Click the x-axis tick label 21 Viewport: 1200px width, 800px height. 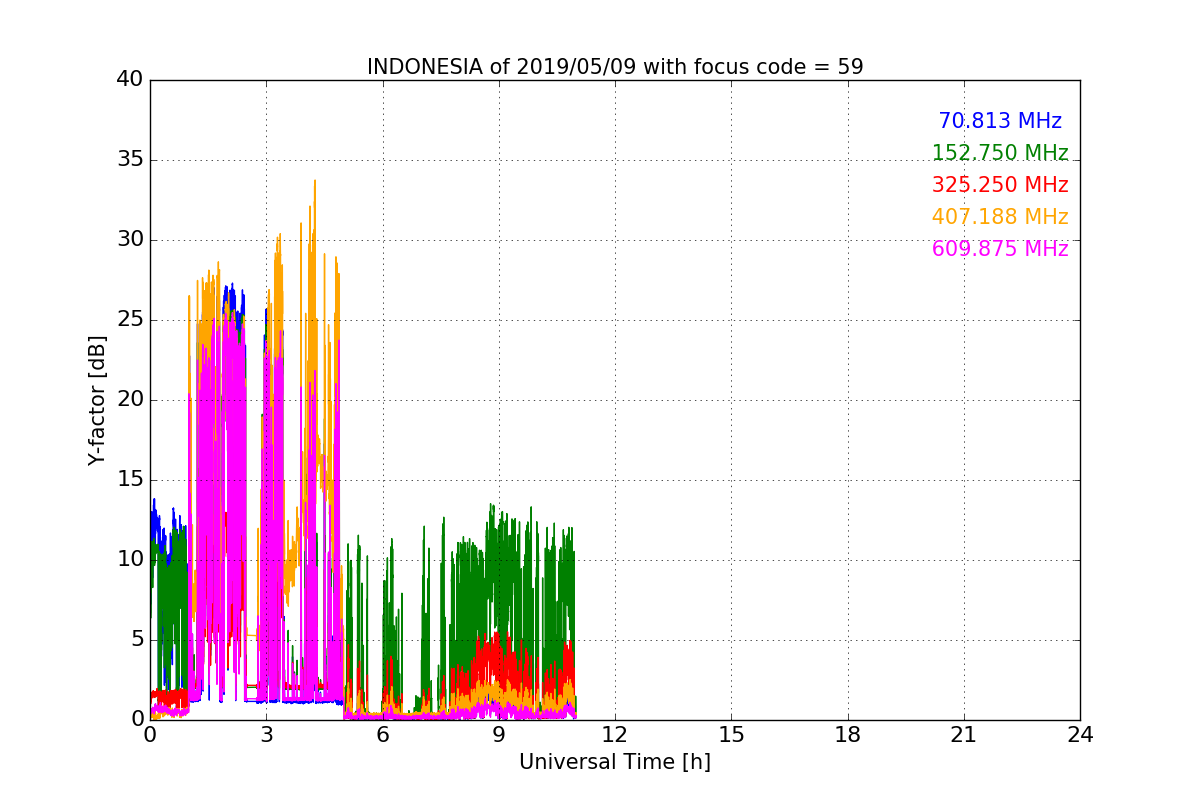964,735
